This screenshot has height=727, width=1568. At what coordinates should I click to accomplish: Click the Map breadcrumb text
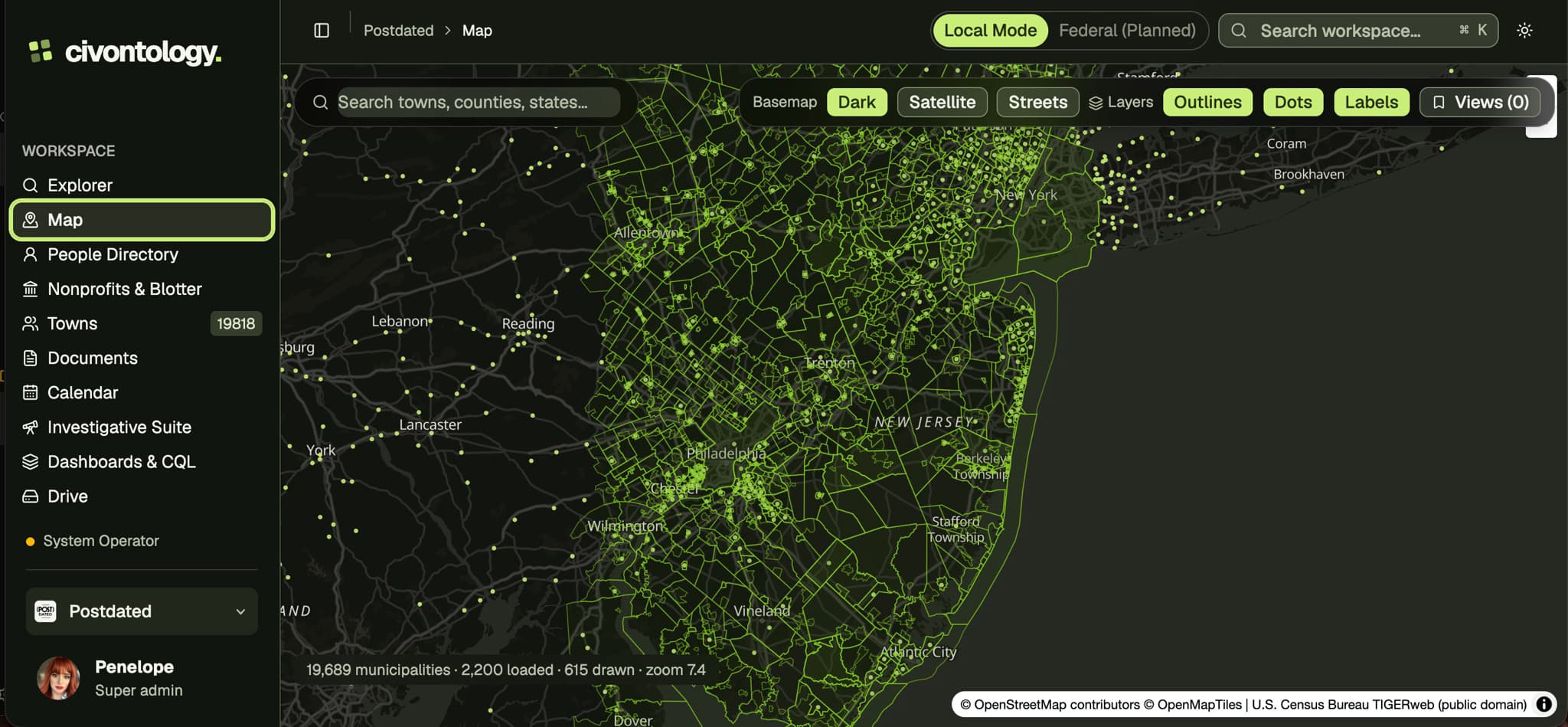(x=477, y=31)
